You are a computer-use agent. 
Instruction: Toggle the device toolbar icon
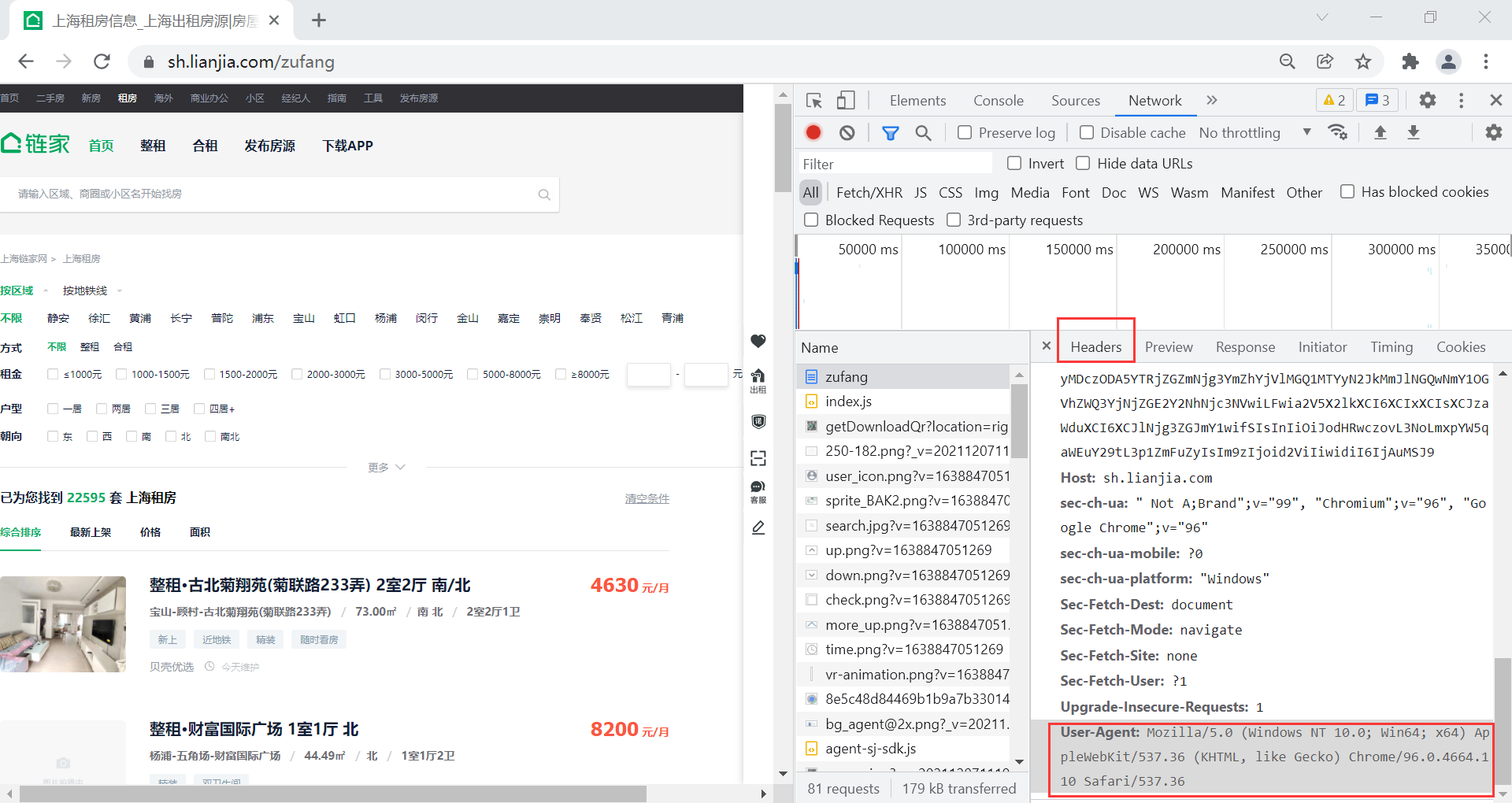(x=846, y=101)
